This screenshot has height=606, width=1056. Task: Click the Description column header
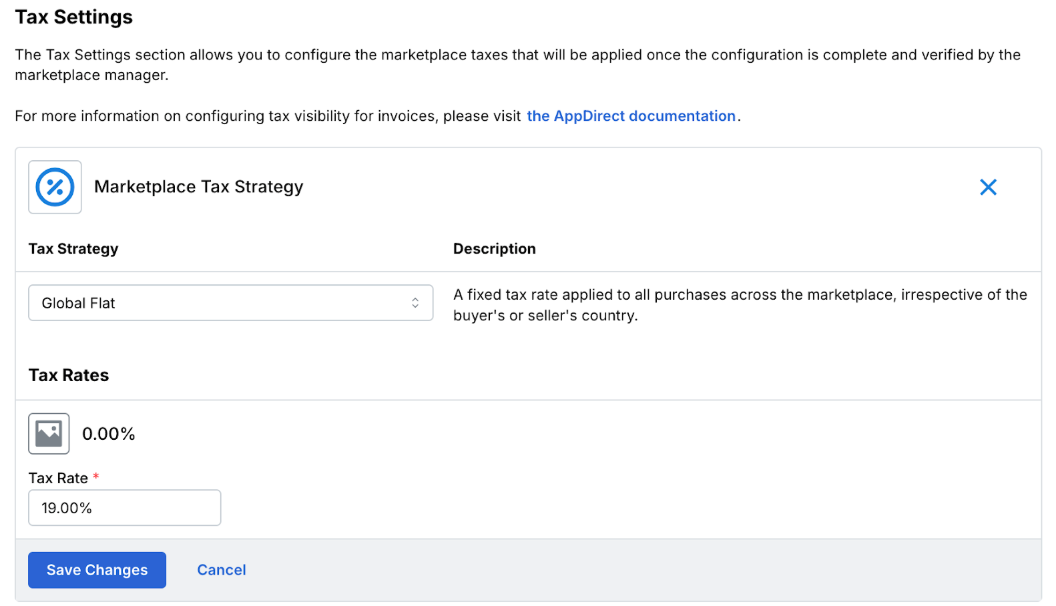[494, 249]
